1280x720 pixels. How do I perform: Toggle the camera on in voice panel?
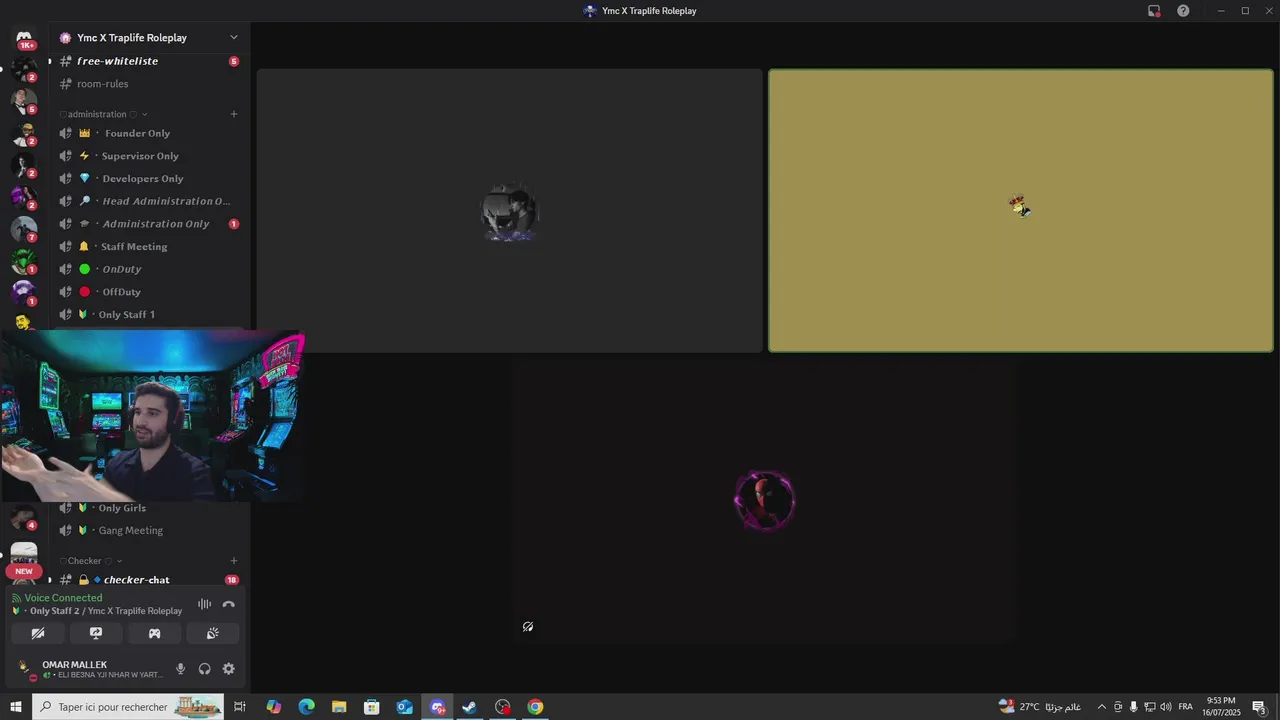click(x=38, y=633)
